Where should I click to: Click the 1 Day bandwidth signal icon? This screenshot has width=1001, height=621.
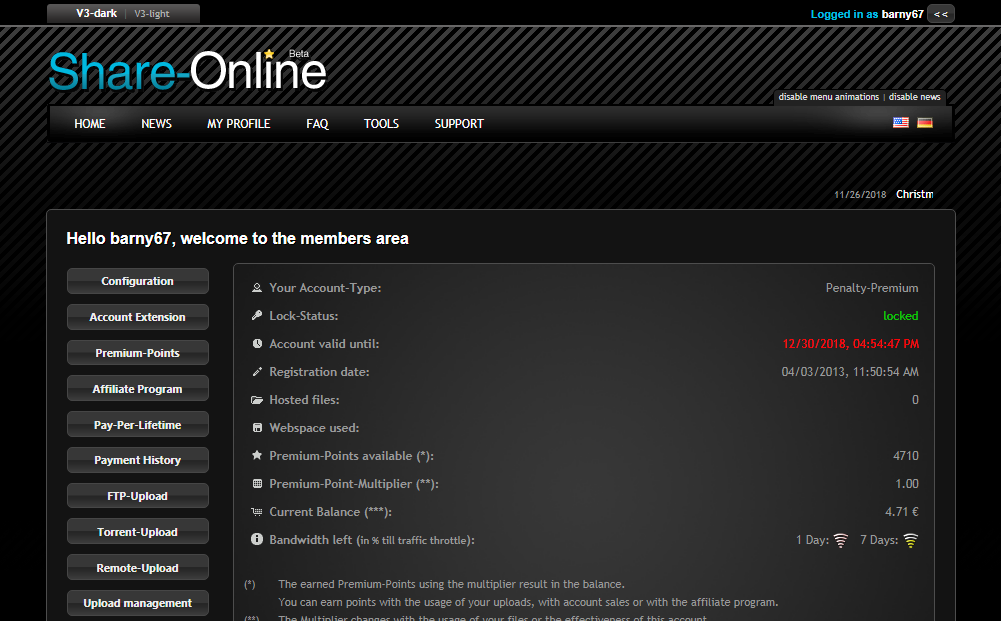(x=841, y=541)
